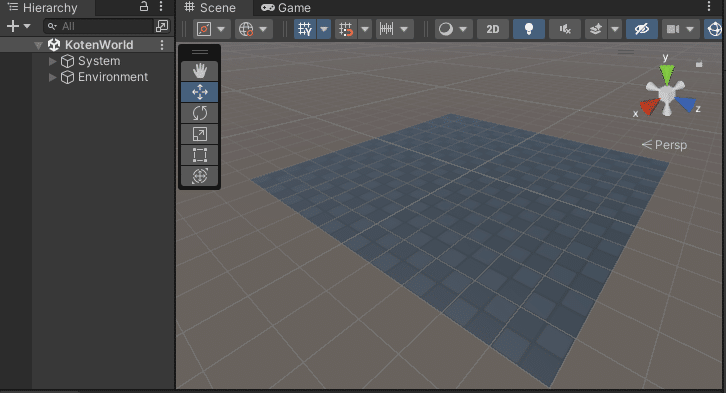The height and width of the screenshot is (393, 726).
Task: Toggle the Persp projection label
Action: (664, 145)
